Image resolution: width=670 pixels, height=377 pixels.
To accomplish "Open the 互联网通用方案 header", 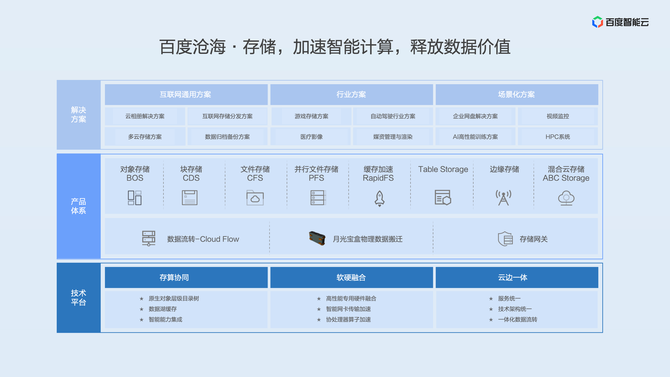I will (x=186, y=94).
